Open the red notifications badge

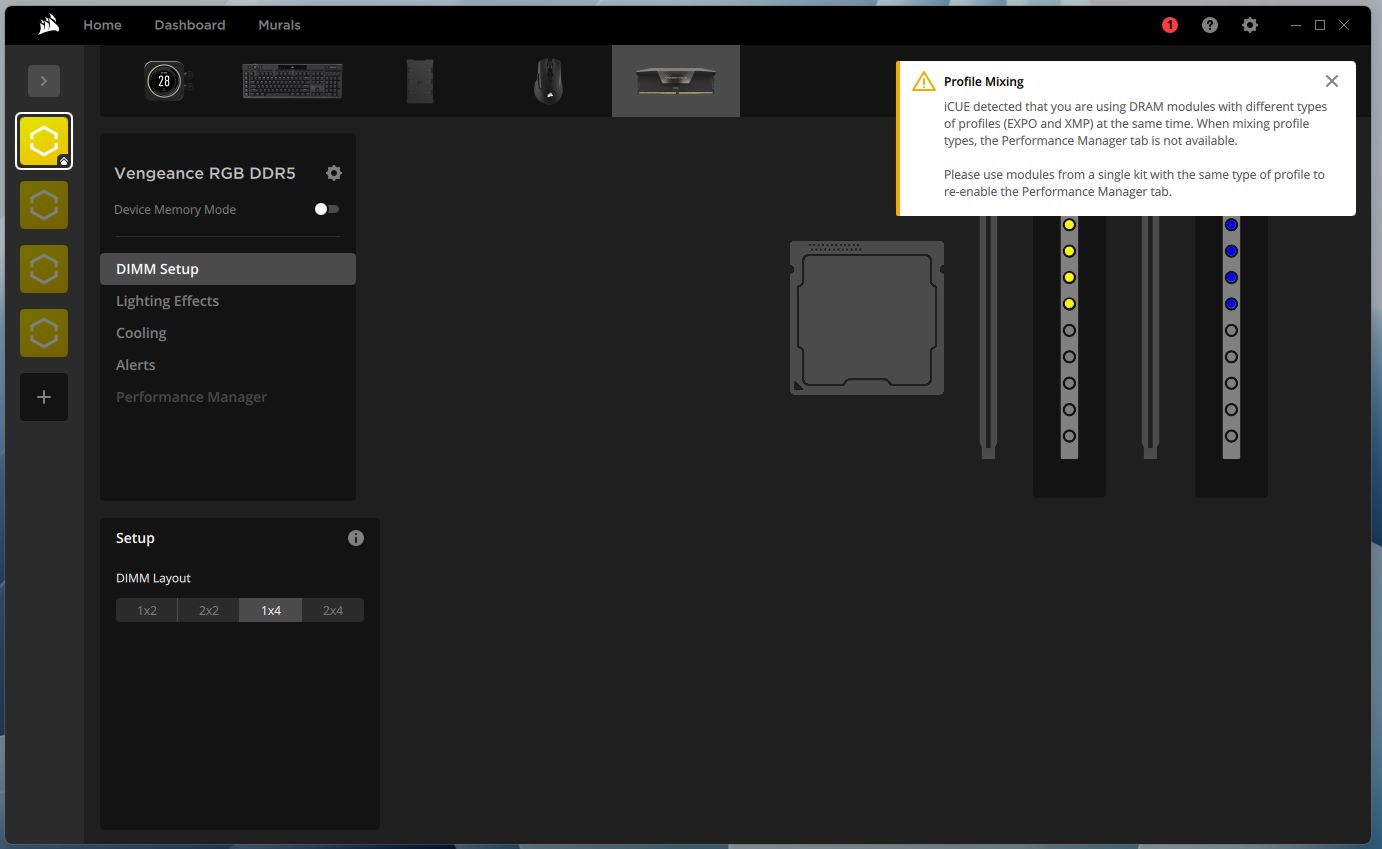click(1170, 25)
